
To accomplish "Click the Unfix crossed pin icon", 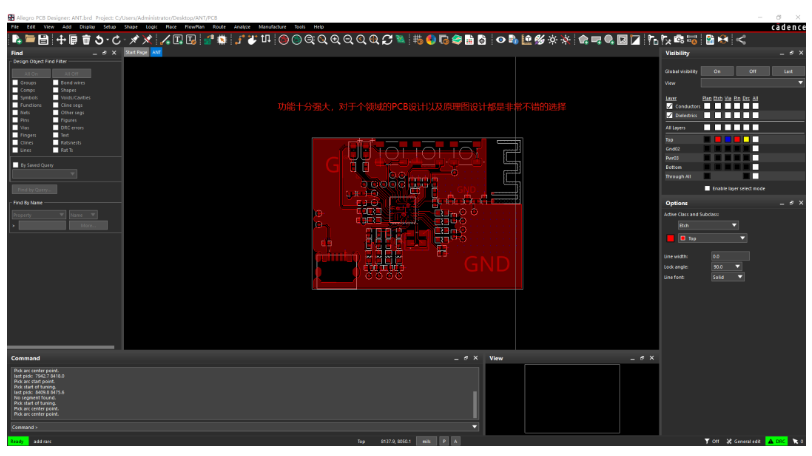I will (147, 40).
